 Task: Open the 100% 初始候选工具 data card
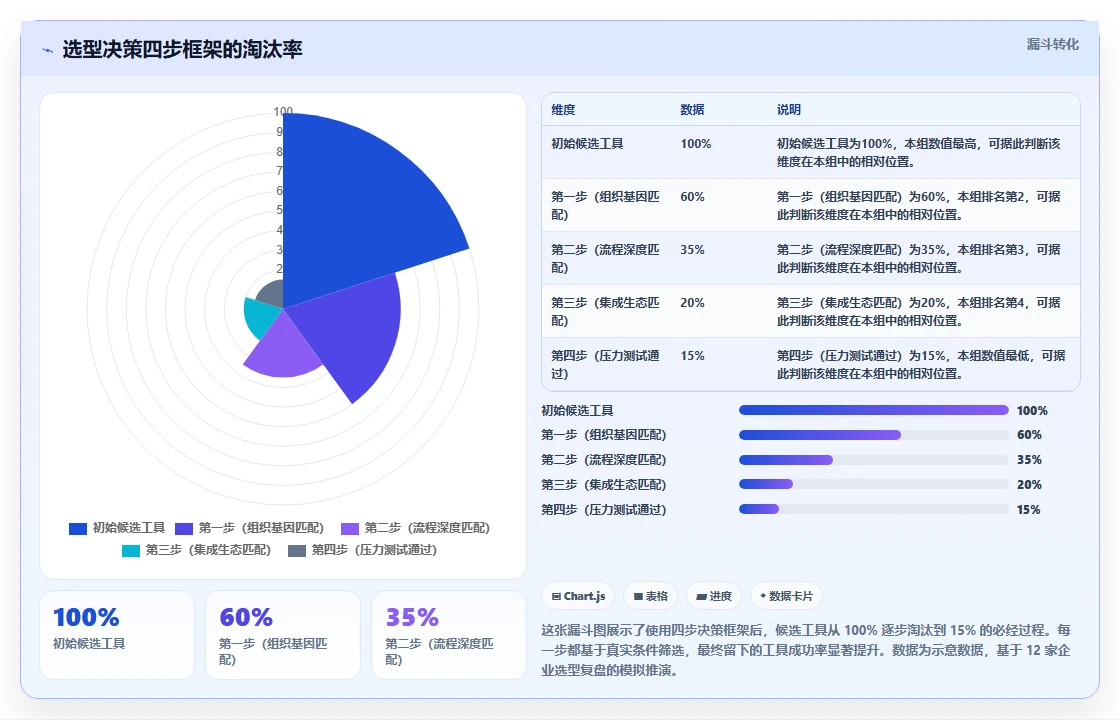[117, 635]
